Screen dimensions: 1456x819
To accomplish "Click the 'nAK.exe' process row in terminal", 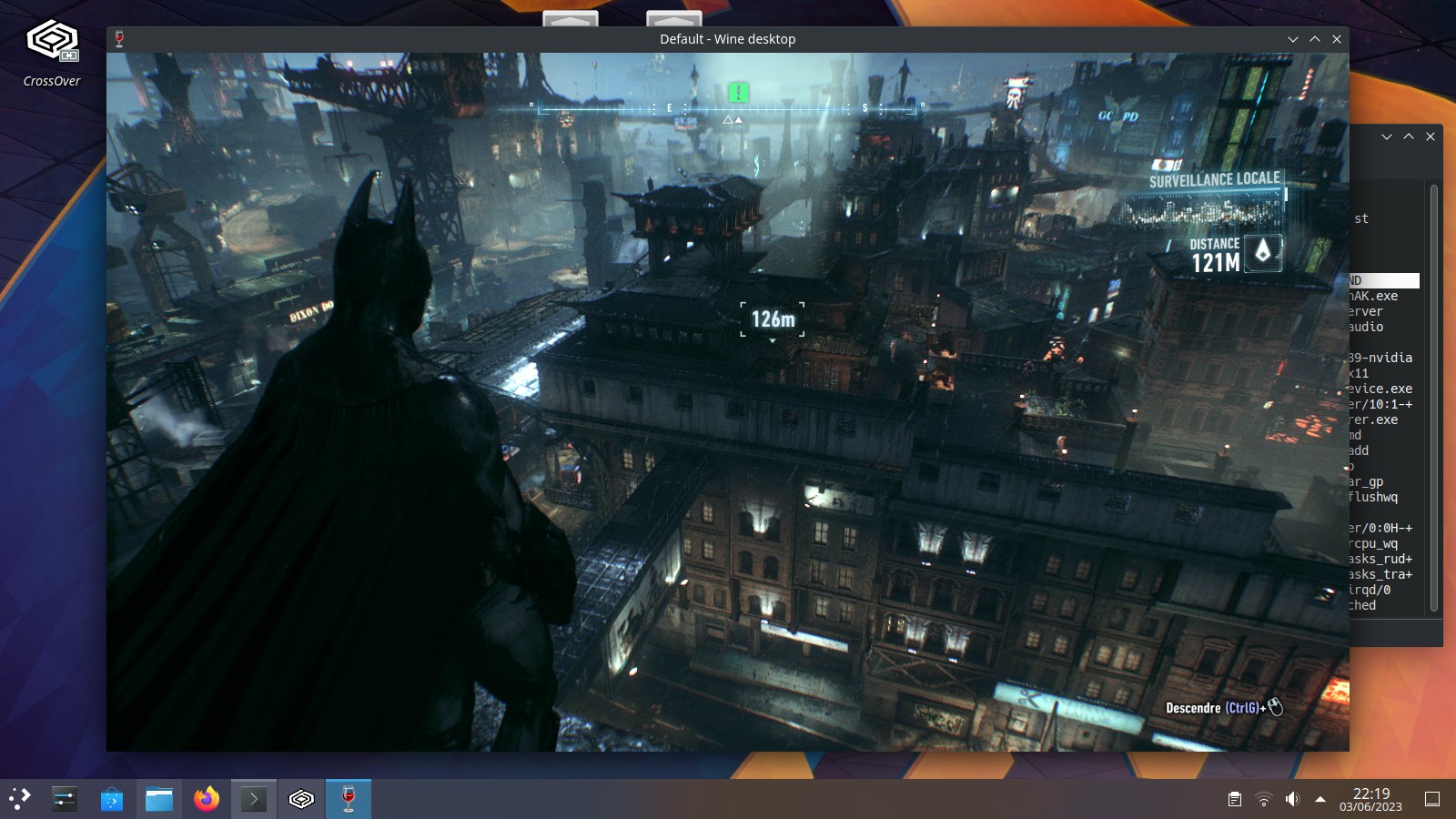I will [x=1373, y=296].
